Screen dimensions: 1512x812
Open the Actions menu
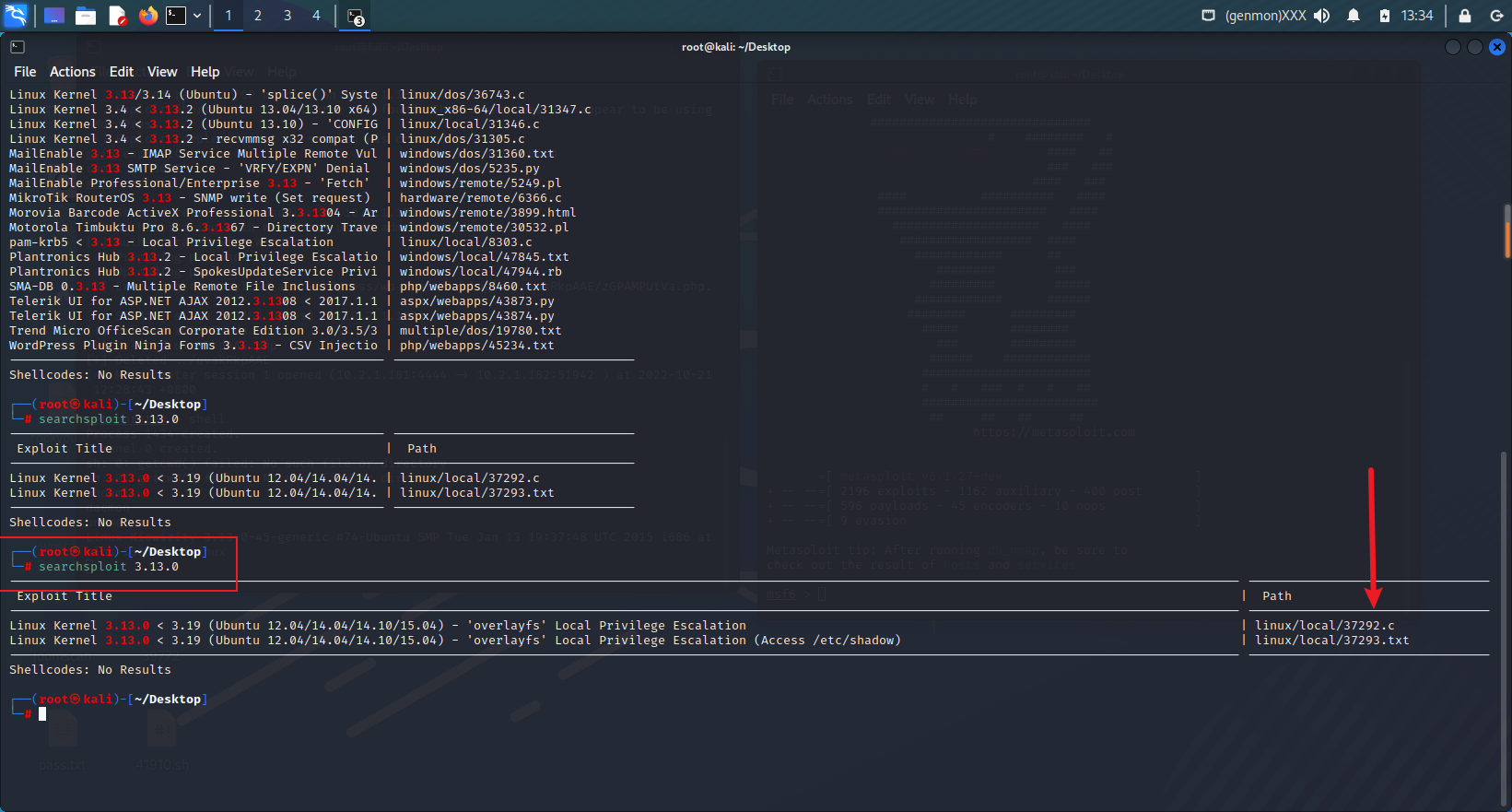pos(73,72)
